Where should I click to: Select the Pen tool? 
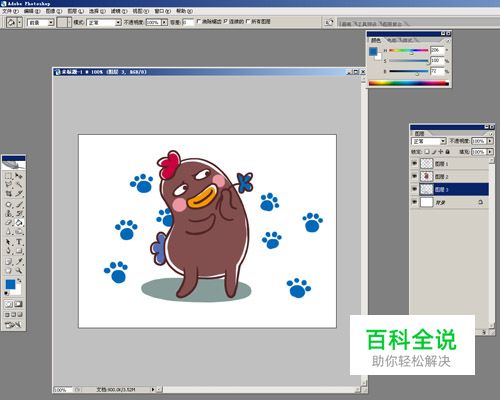coord(9,251)
